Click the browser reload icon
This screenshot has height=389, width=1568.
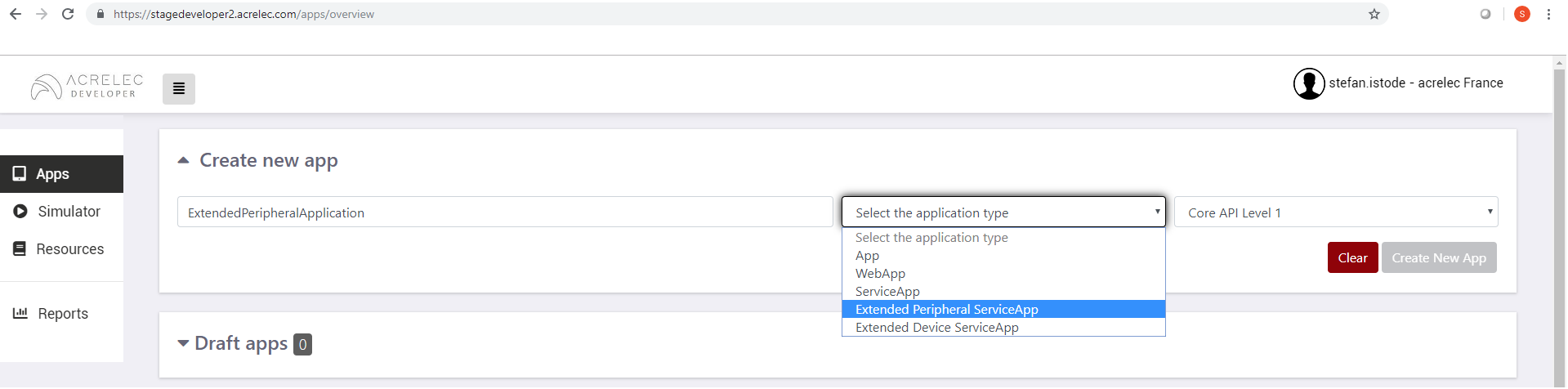[x=68, y=14]
